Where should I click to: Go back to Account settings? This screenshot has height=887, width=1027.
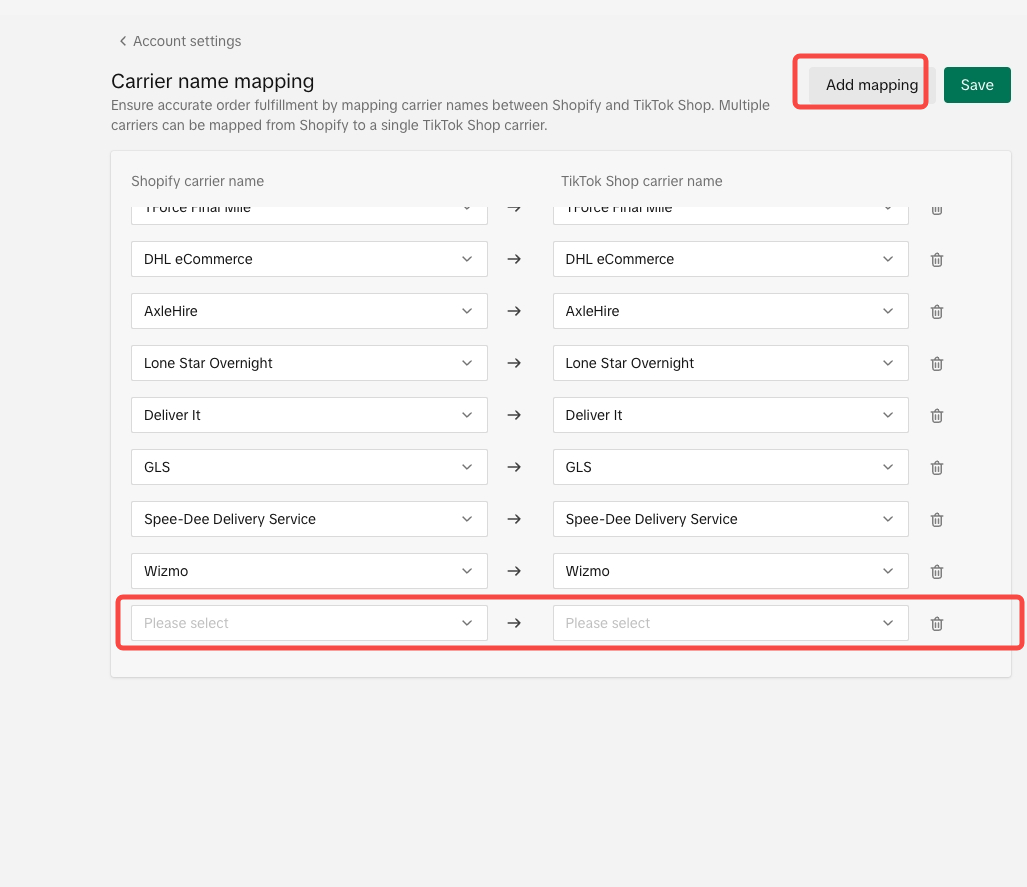pos(180,41)
